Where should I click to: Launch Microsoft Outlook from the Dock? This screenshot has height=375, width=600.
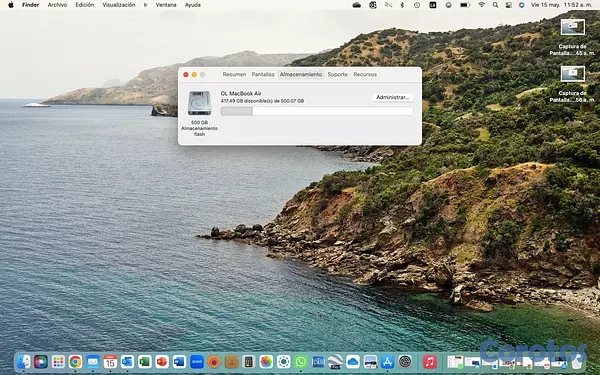(127, 361)
